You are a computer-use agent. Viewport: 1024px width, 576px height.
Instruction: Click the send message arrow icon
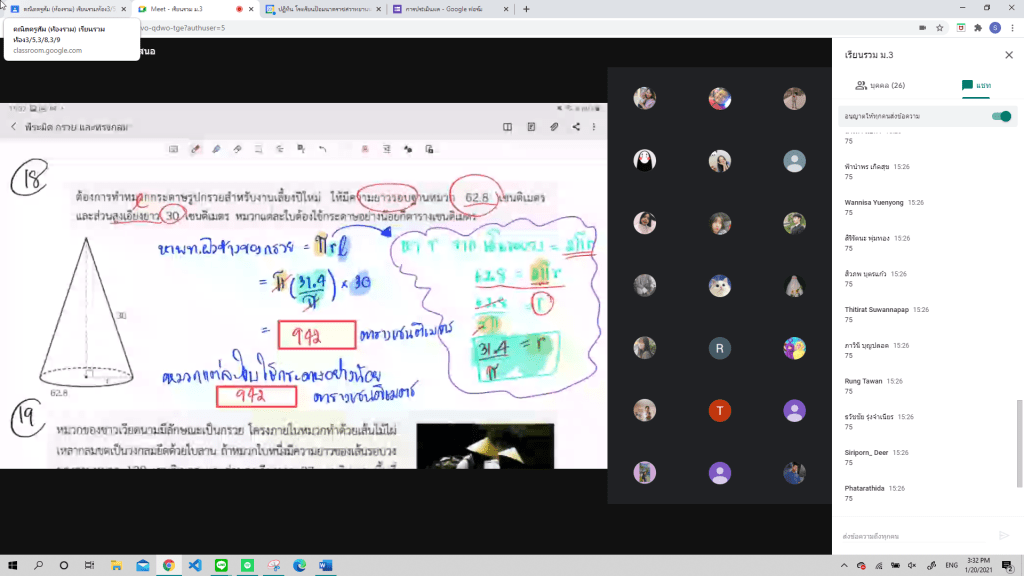click(1004, 536)
